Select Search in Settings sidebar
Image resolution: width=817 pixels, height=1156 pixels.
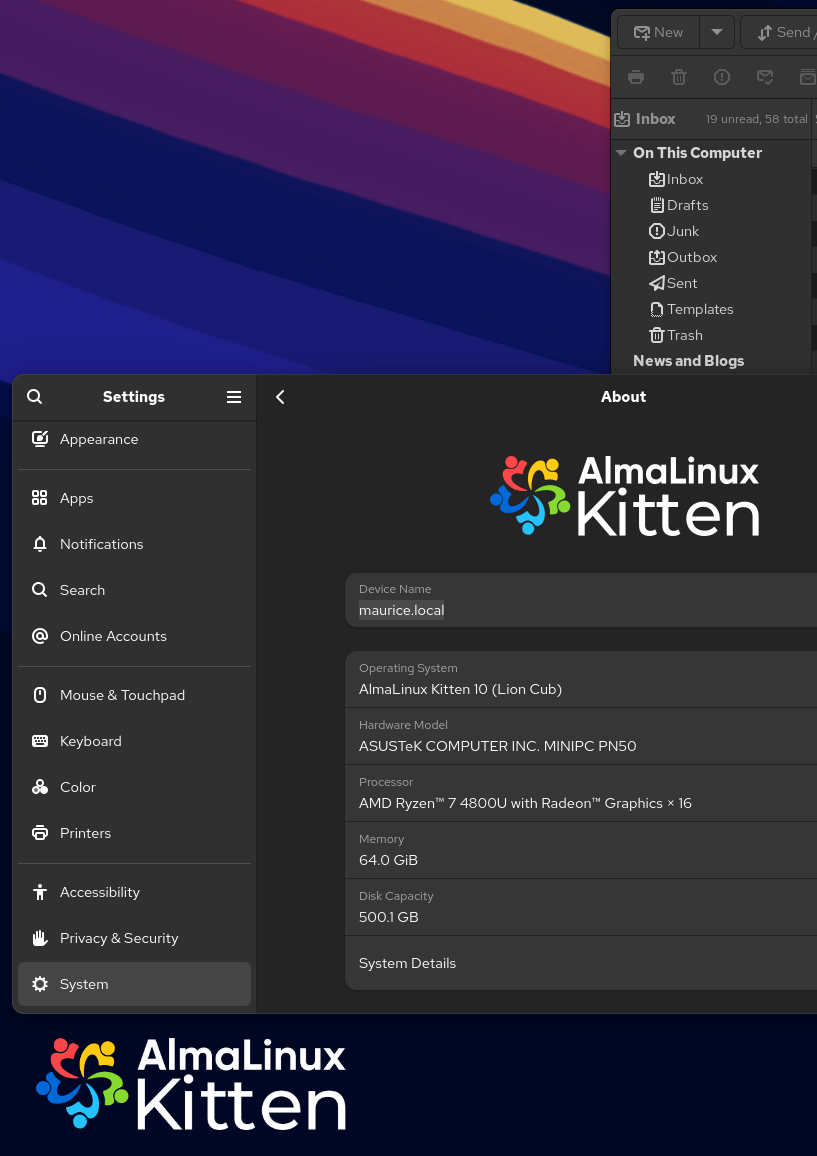pyautogui.click(x=134, y=591)
